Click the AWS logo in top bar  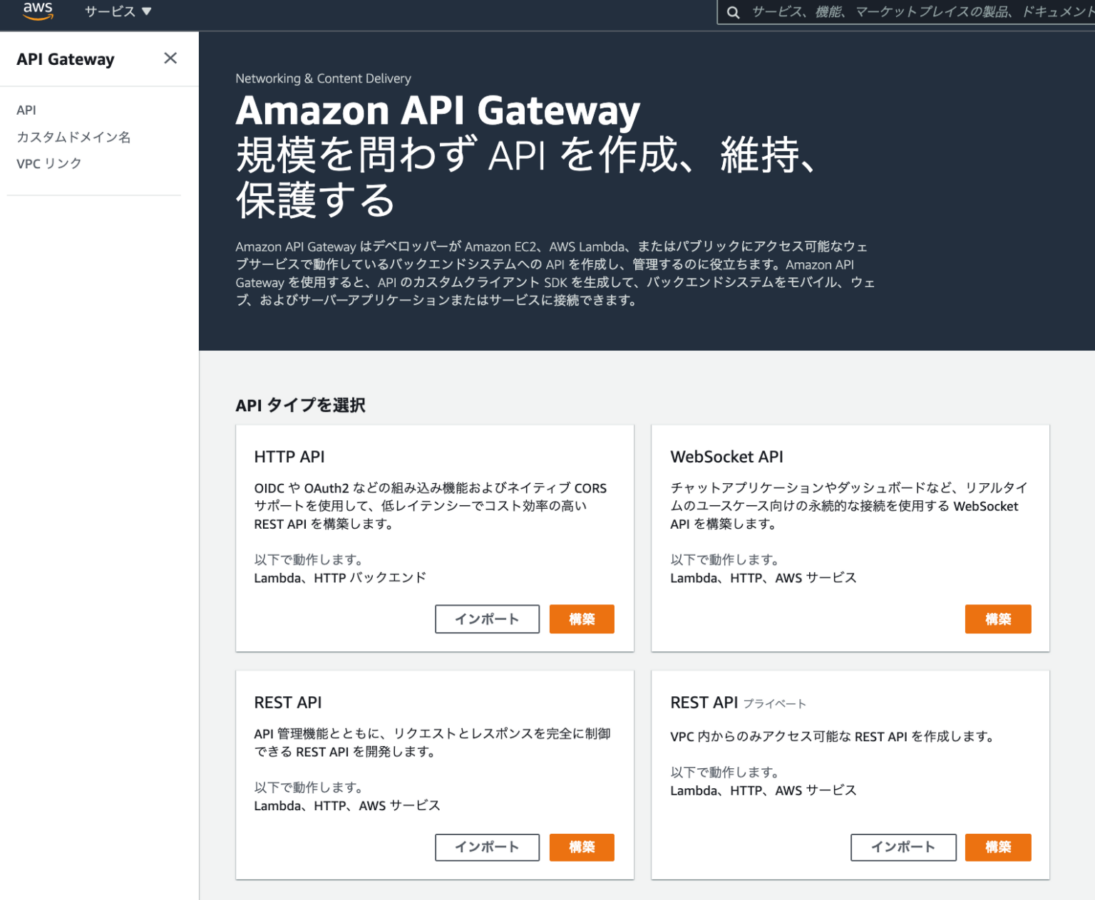[38, 12]
